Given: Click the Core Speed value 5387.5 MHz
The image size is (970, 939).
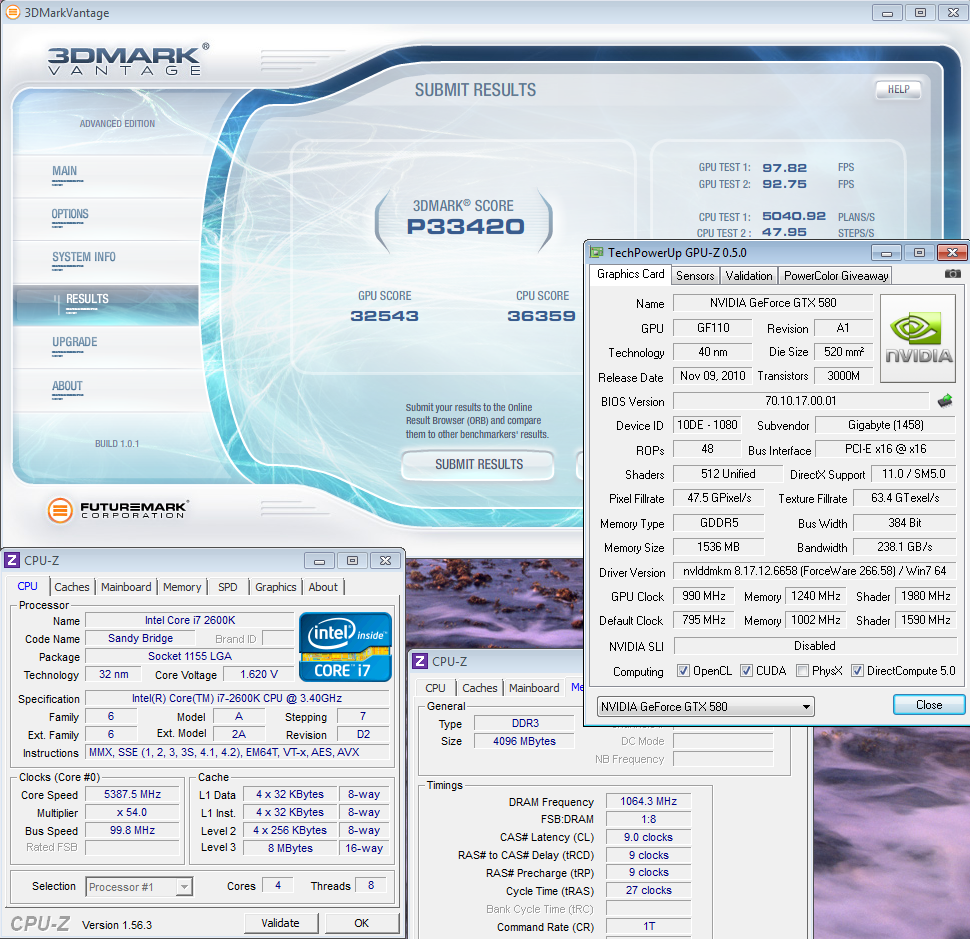Looking at the screenshot, I should pyautogui.click(x=132, y=795).
